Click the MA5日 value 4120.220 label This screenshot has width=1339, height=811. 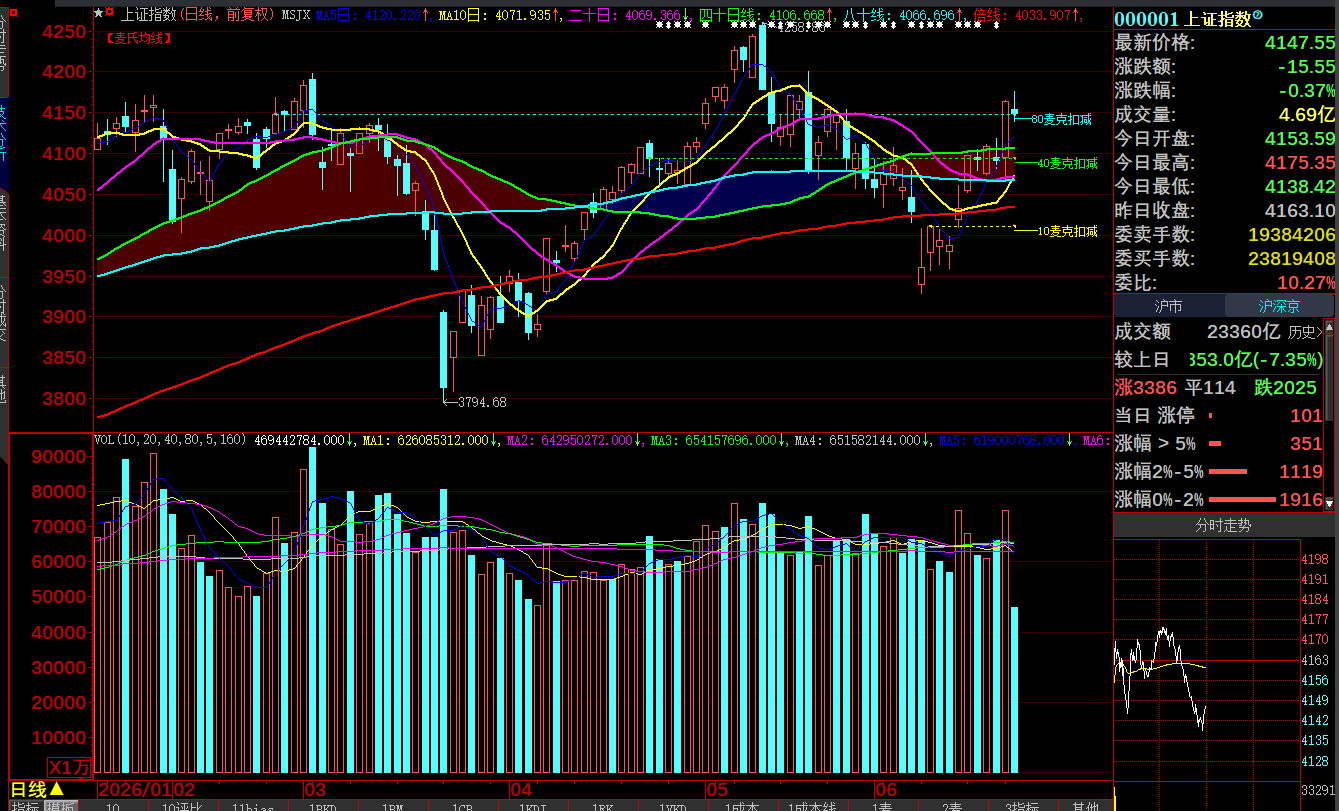tap(372, 15)
